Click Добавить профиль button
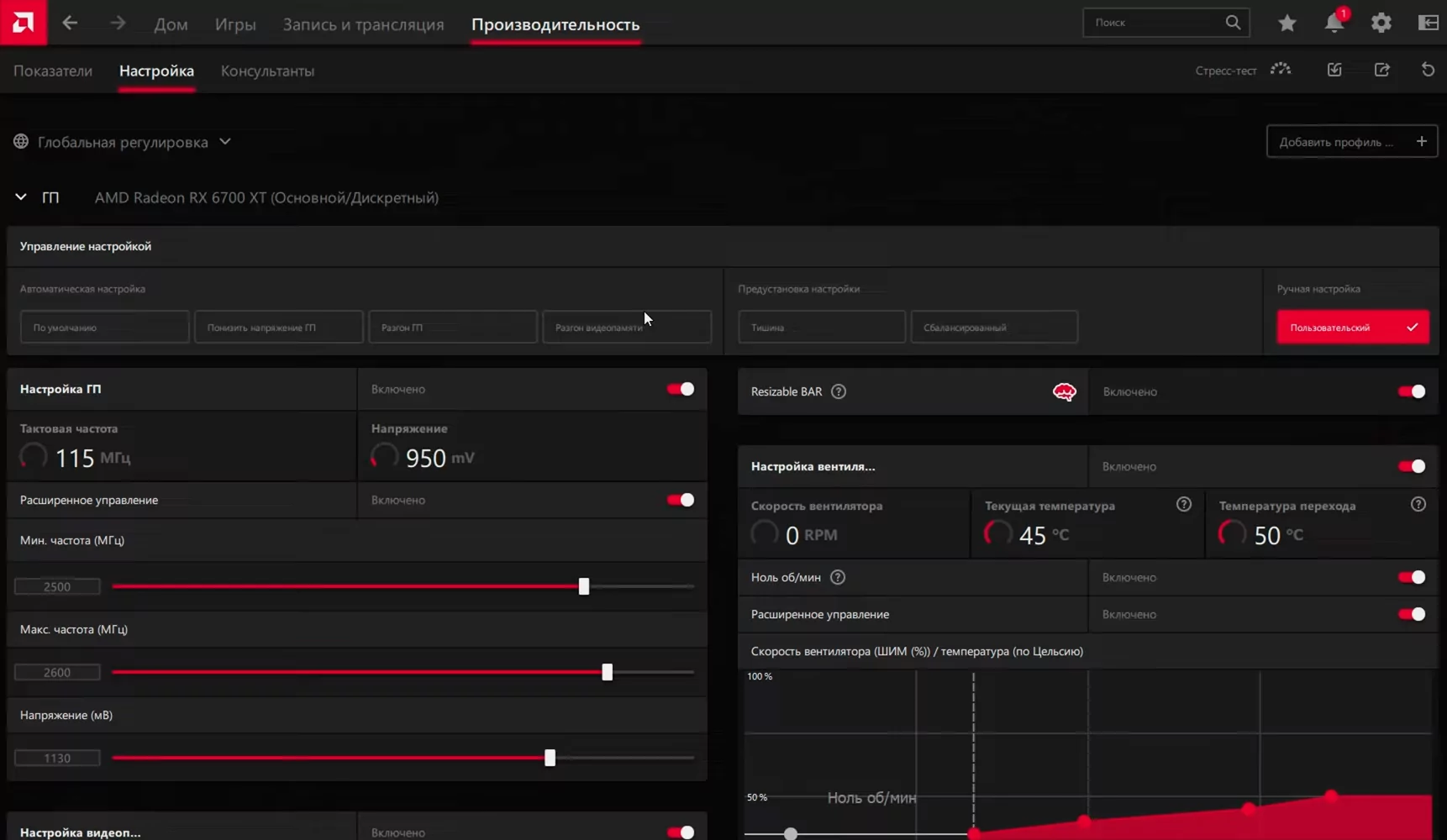The image size is (1447, 840). click(1352, 141)
